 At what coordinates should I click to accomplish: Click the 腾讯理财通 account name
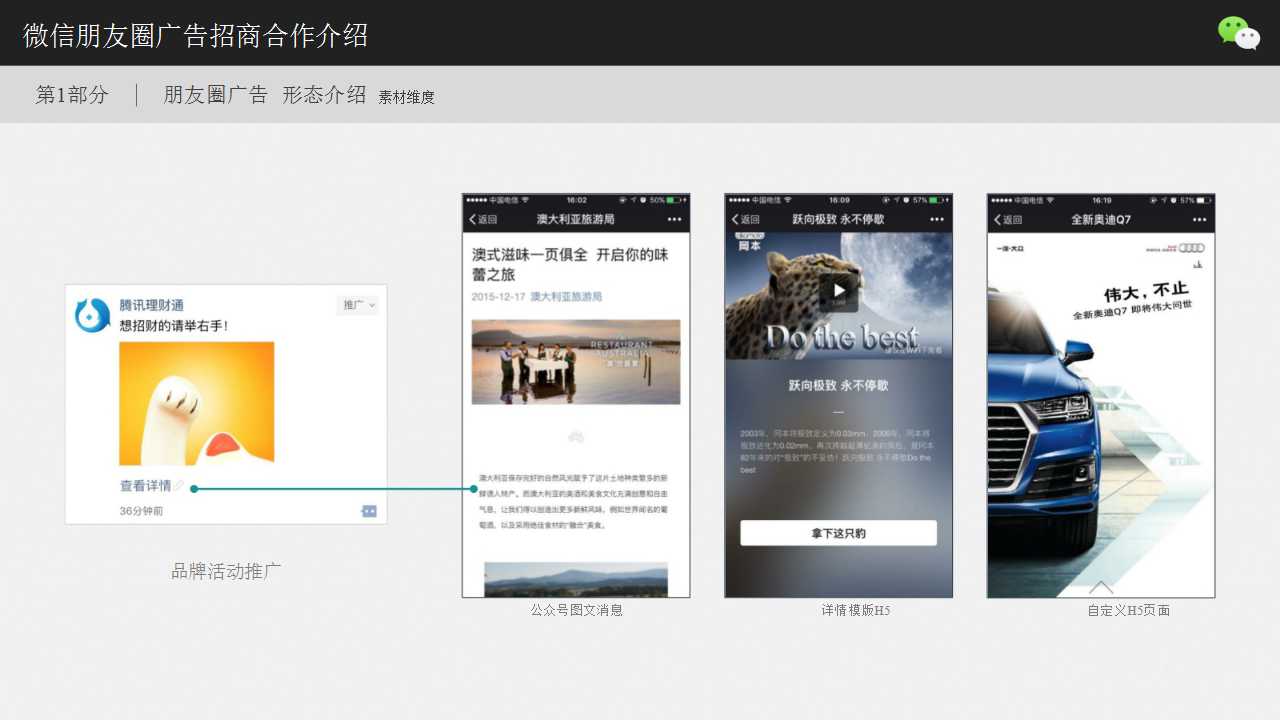coord(152,305)
